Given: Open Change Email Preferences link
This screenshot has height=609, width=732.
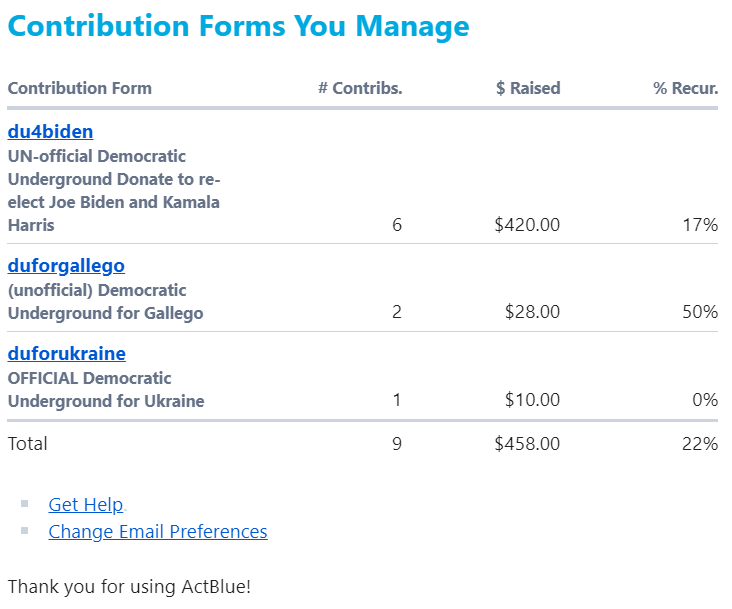Looking at the screenshot, I should [x=158, y=532].
